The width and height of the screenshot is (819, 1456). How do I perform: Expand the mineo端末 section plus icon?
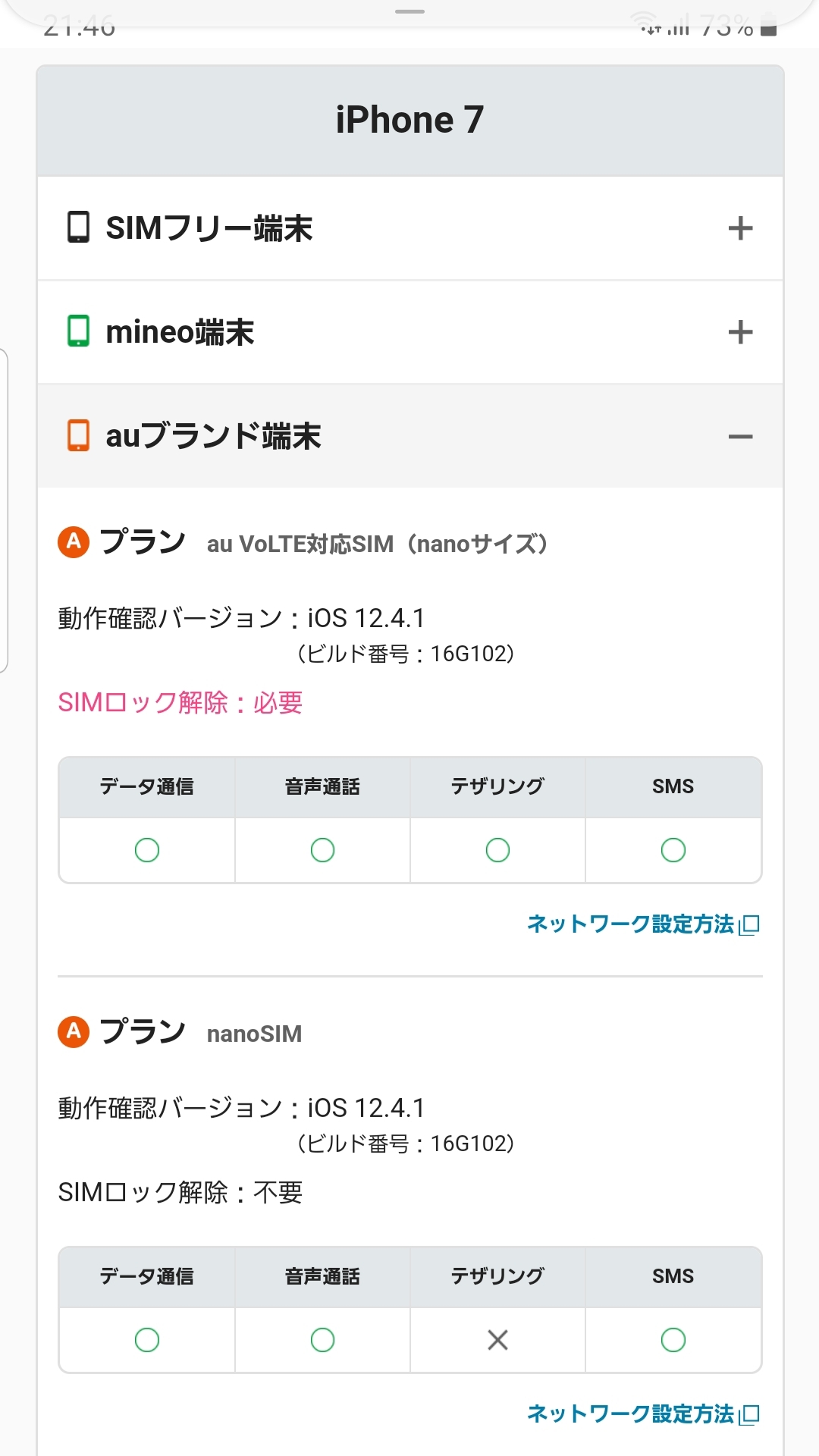740,332
